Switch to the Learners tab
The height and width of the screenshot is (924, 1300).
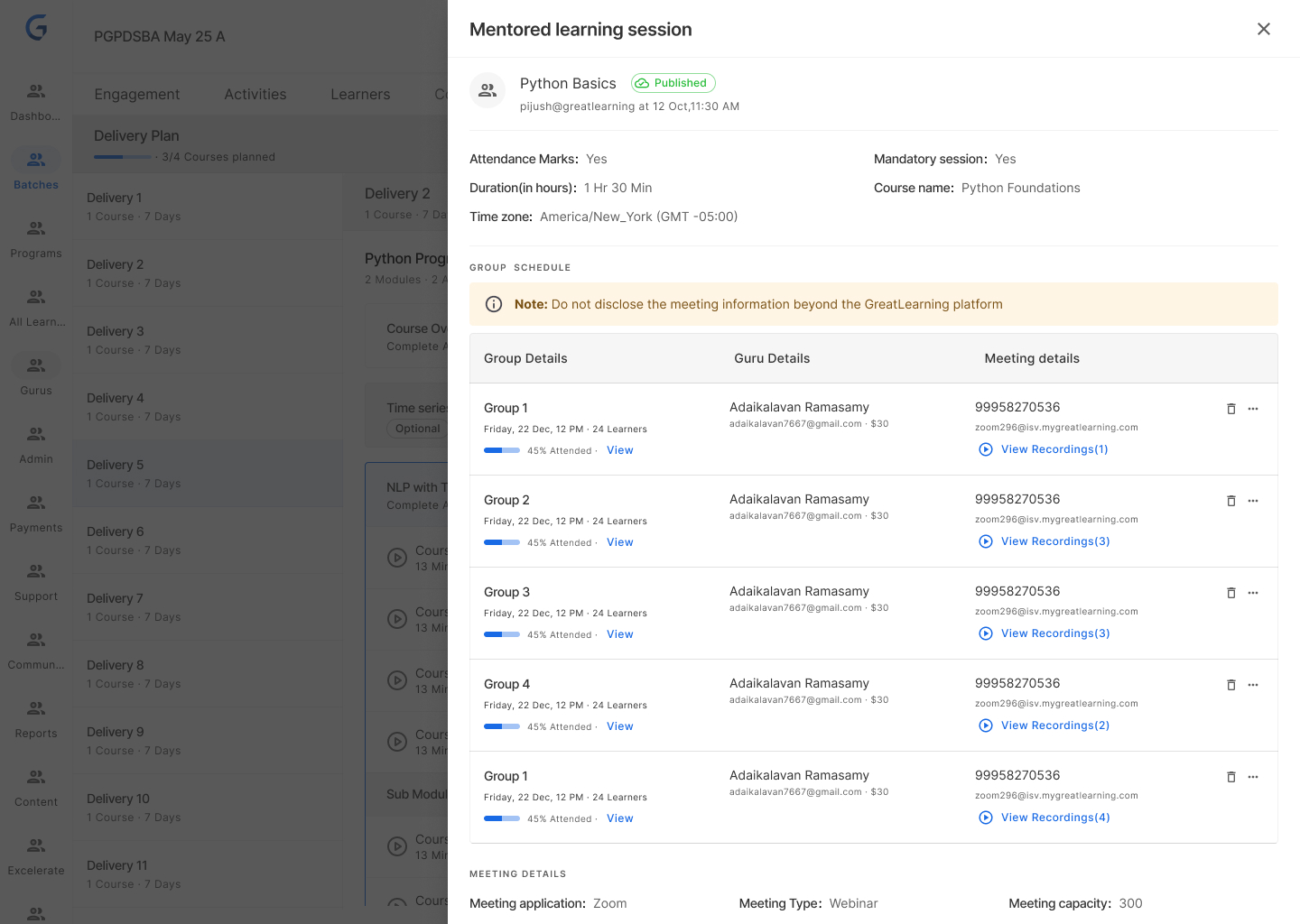coord(360,94)
